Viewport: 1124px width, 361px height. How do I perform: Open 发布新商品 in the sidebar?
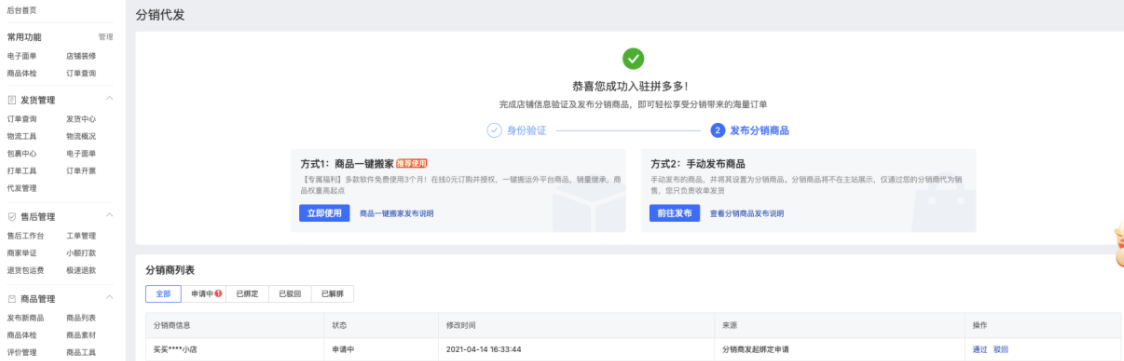tap(25, 318)
